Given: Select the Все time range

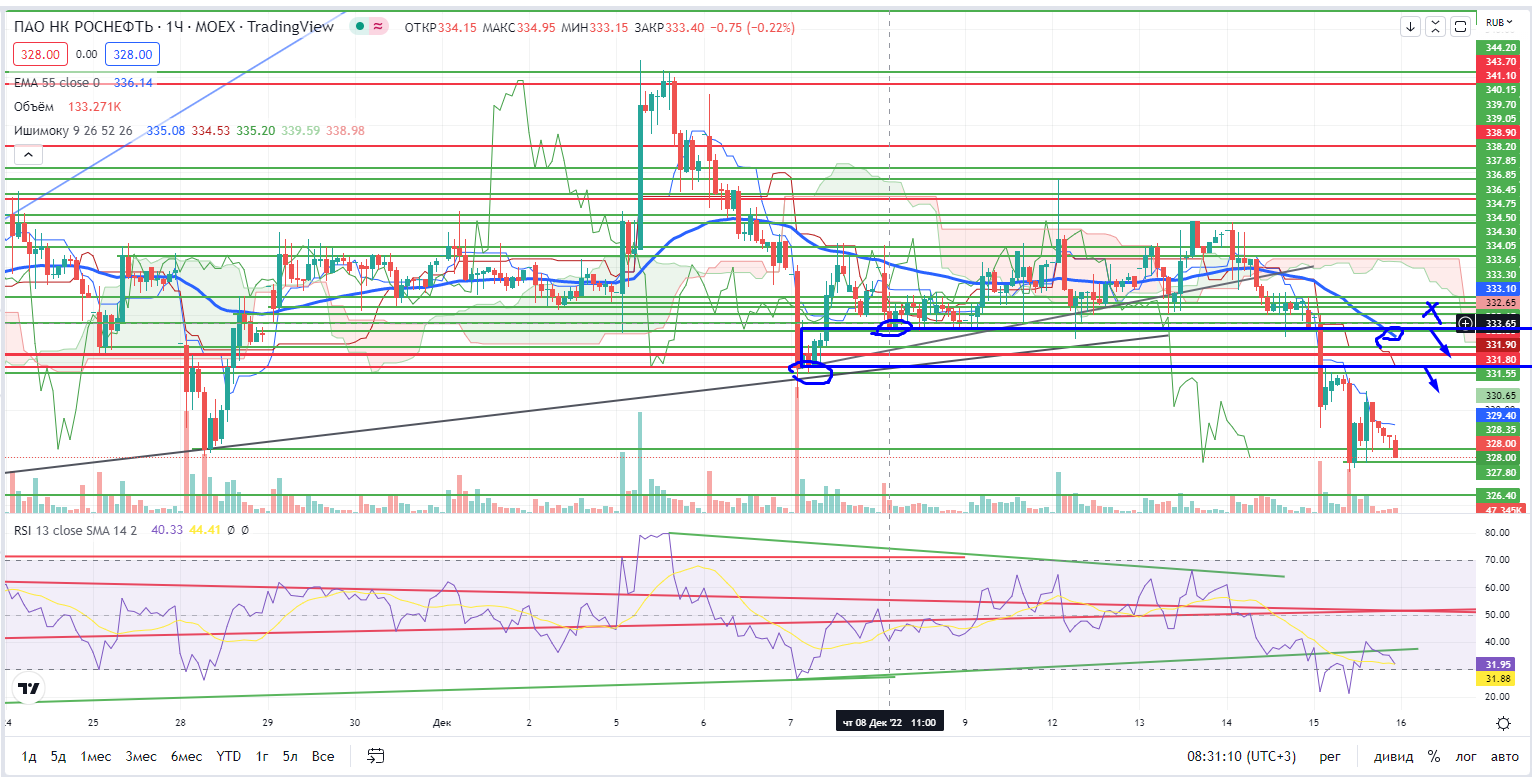Looking at the screenshot, I should 322,756.
